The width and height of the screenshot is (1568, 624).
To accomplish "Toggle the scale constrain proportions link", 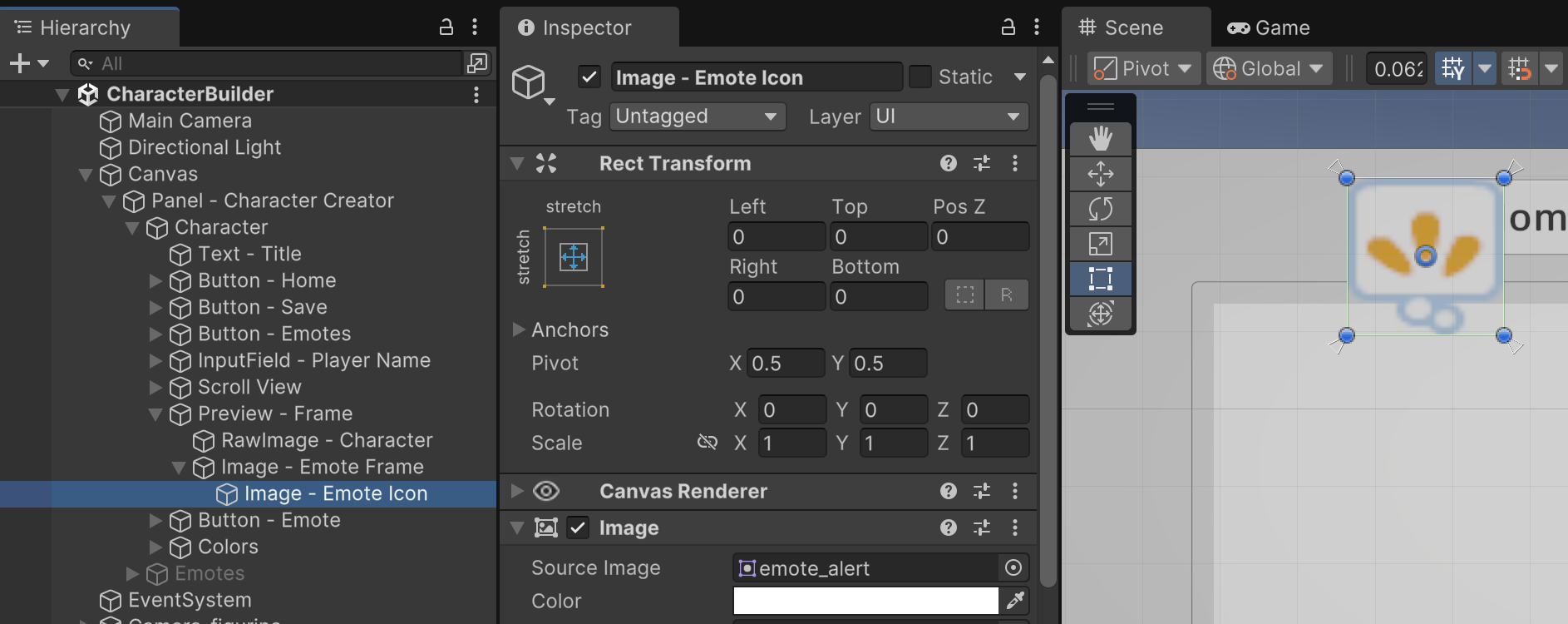I will pos(707,443).
